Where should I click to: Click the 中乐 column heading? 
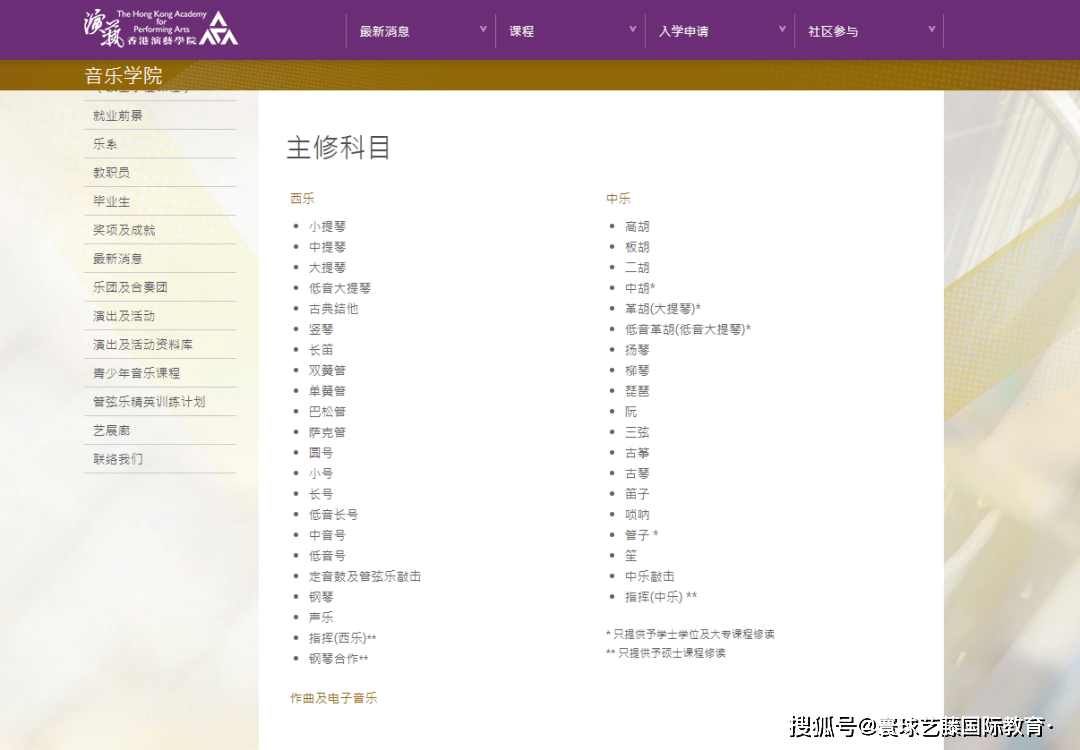point(619,198)
